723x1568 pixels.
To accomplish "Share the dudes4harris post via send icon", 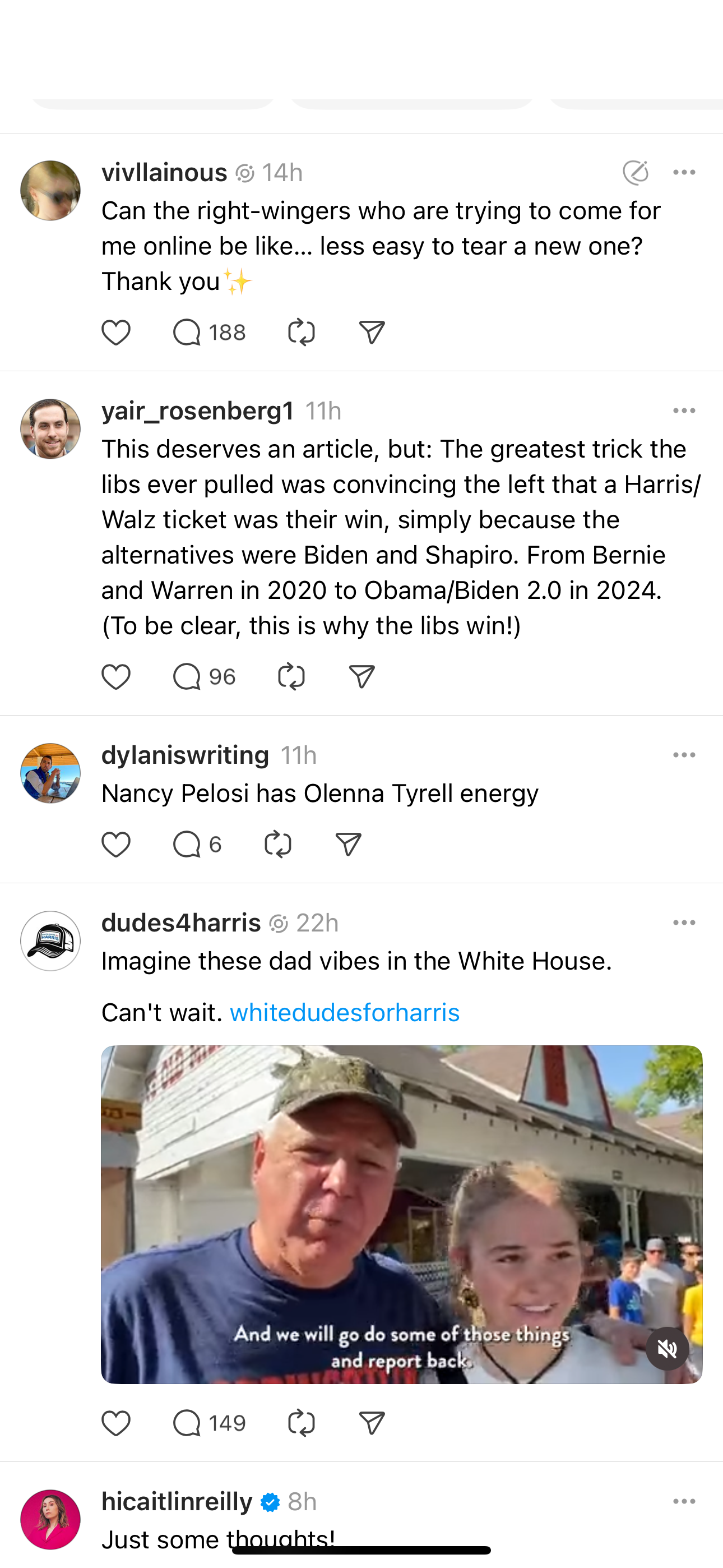I will click(x=372, y=1423).
